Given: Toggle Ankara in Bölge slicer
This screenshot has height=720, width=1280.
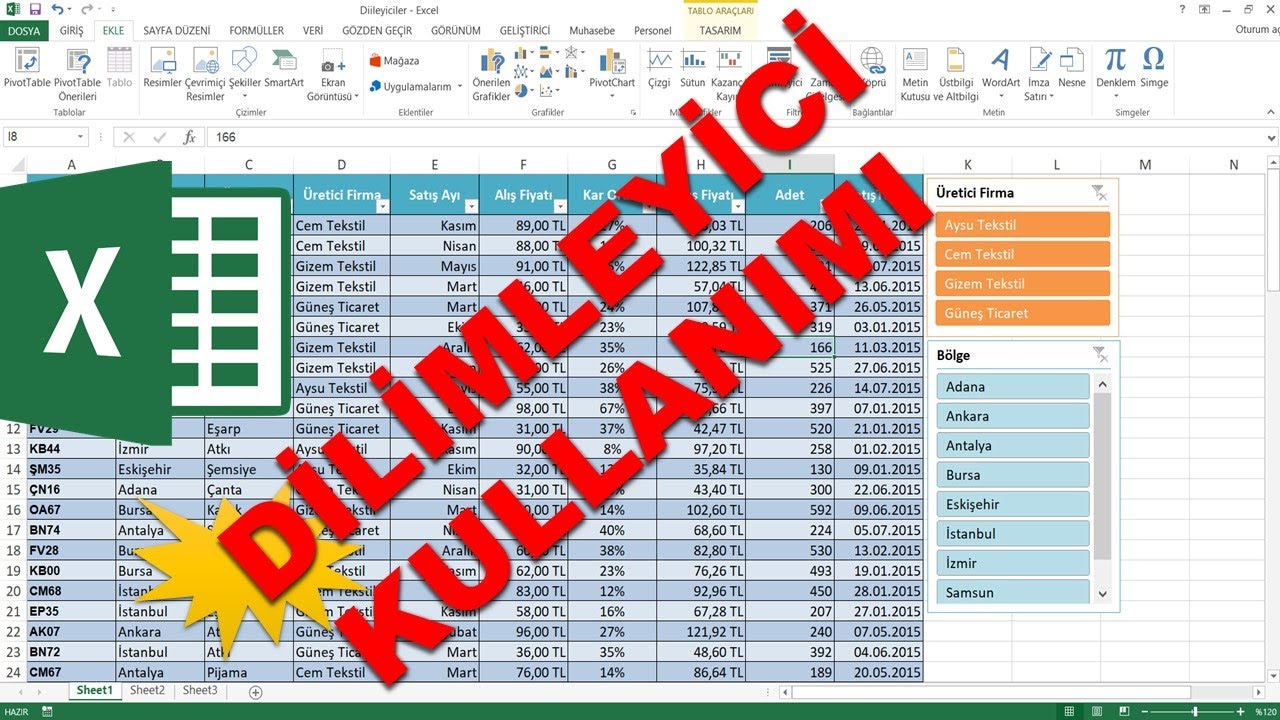Looking at the screenshot, I should [1013, 416].
